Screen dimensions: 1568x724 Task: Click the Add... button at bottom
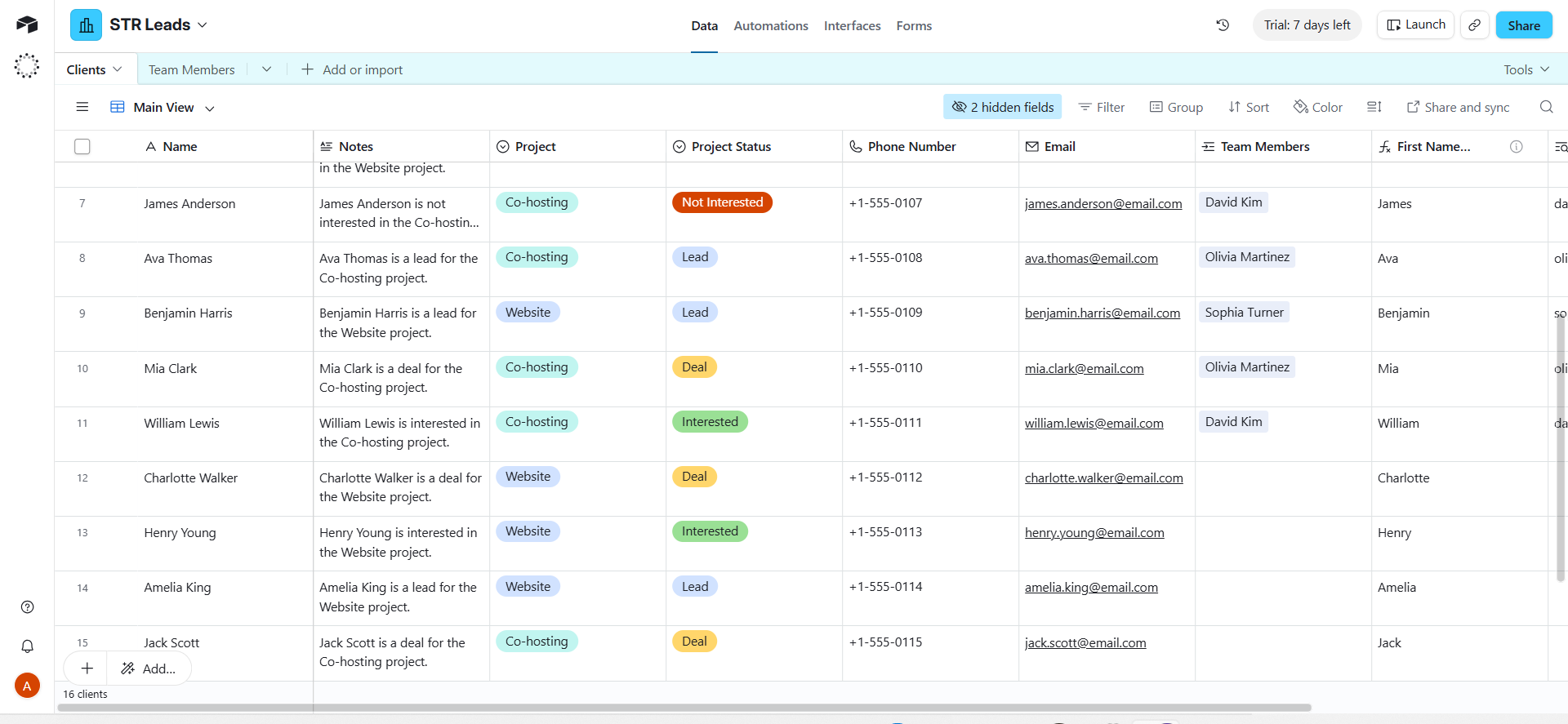(x=148, y=668)
